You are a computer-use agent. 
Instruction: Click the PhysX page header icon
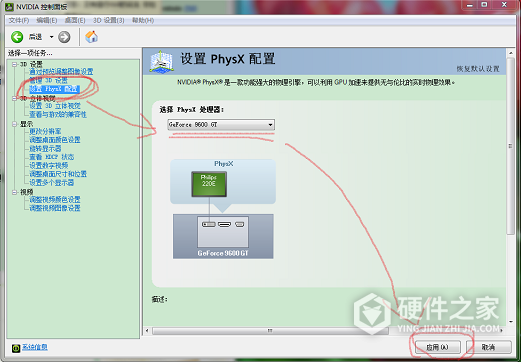(161, 61)
